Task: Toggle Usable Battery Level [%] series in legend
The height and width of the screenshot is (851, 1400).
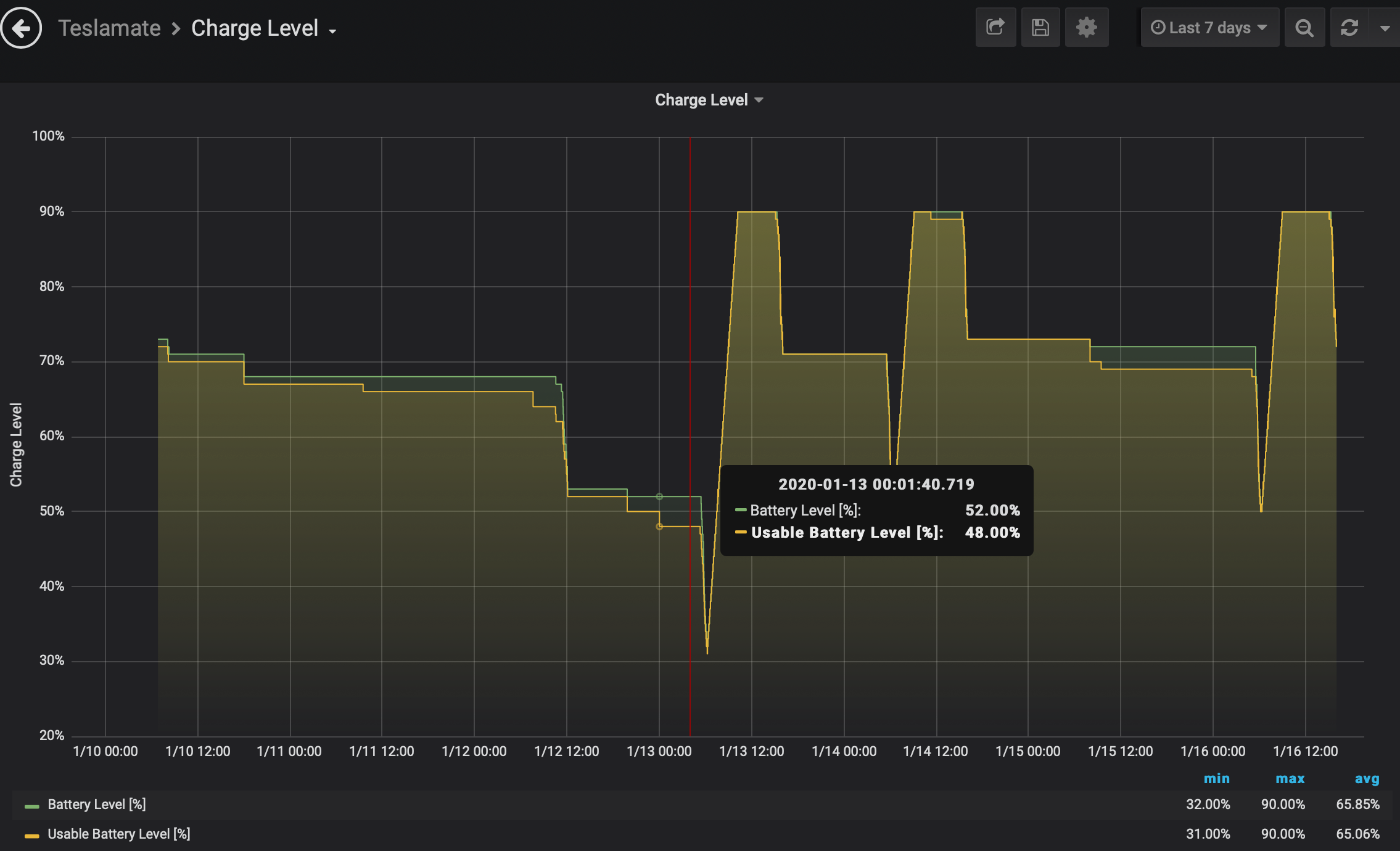Action: pos(119,834)
